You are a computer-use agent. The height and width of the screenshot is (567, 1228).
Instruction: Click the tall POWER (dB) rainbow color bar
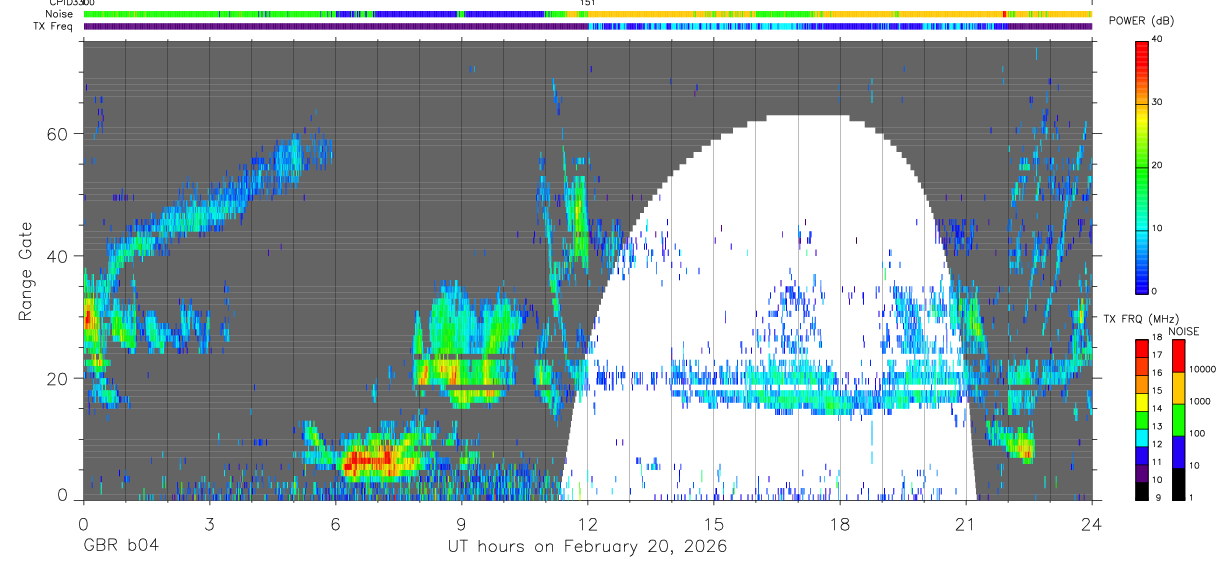pyautogui.click(x=1142, y=166)
